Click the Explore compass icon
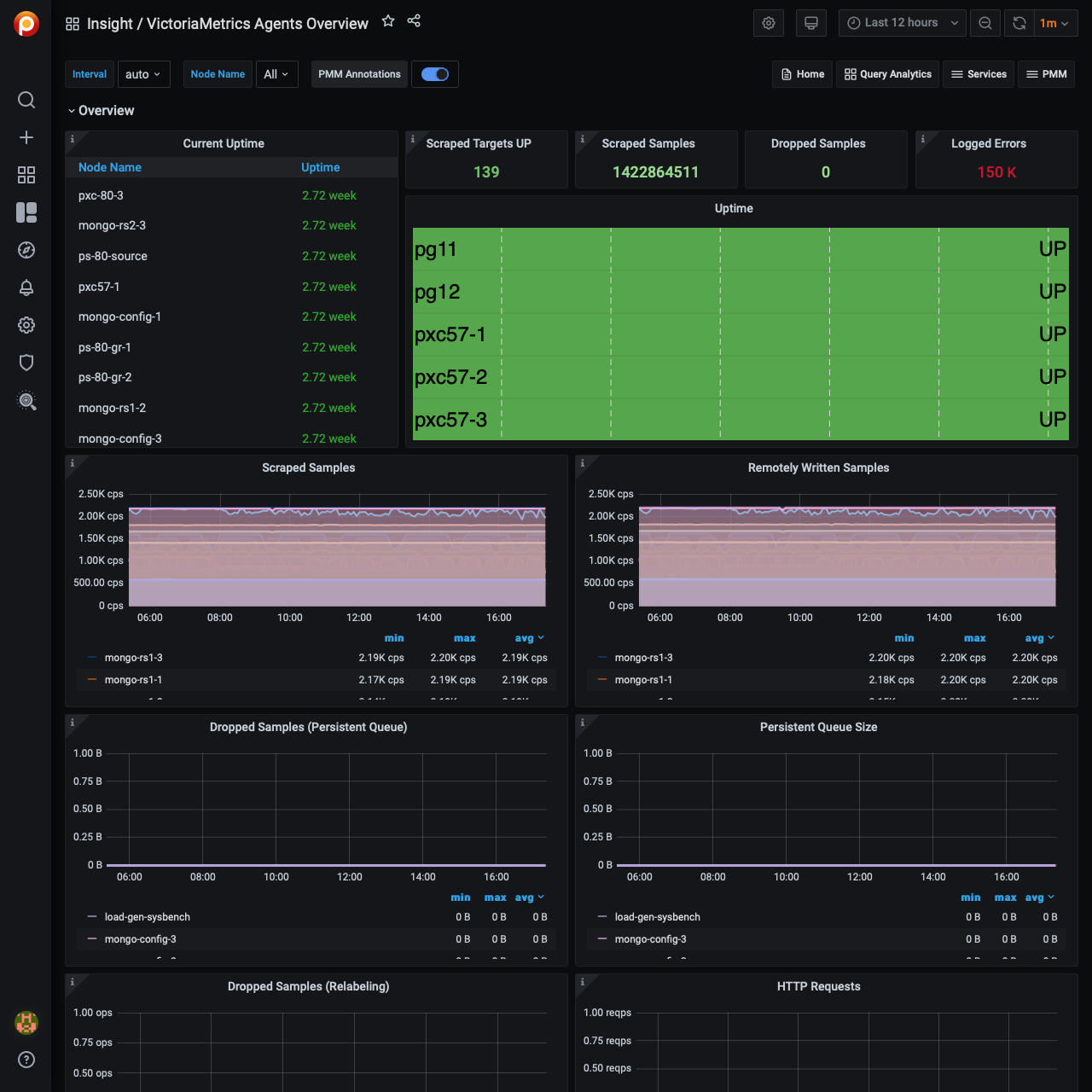This screenshot has width=1092, height=1092. (26, 250)
